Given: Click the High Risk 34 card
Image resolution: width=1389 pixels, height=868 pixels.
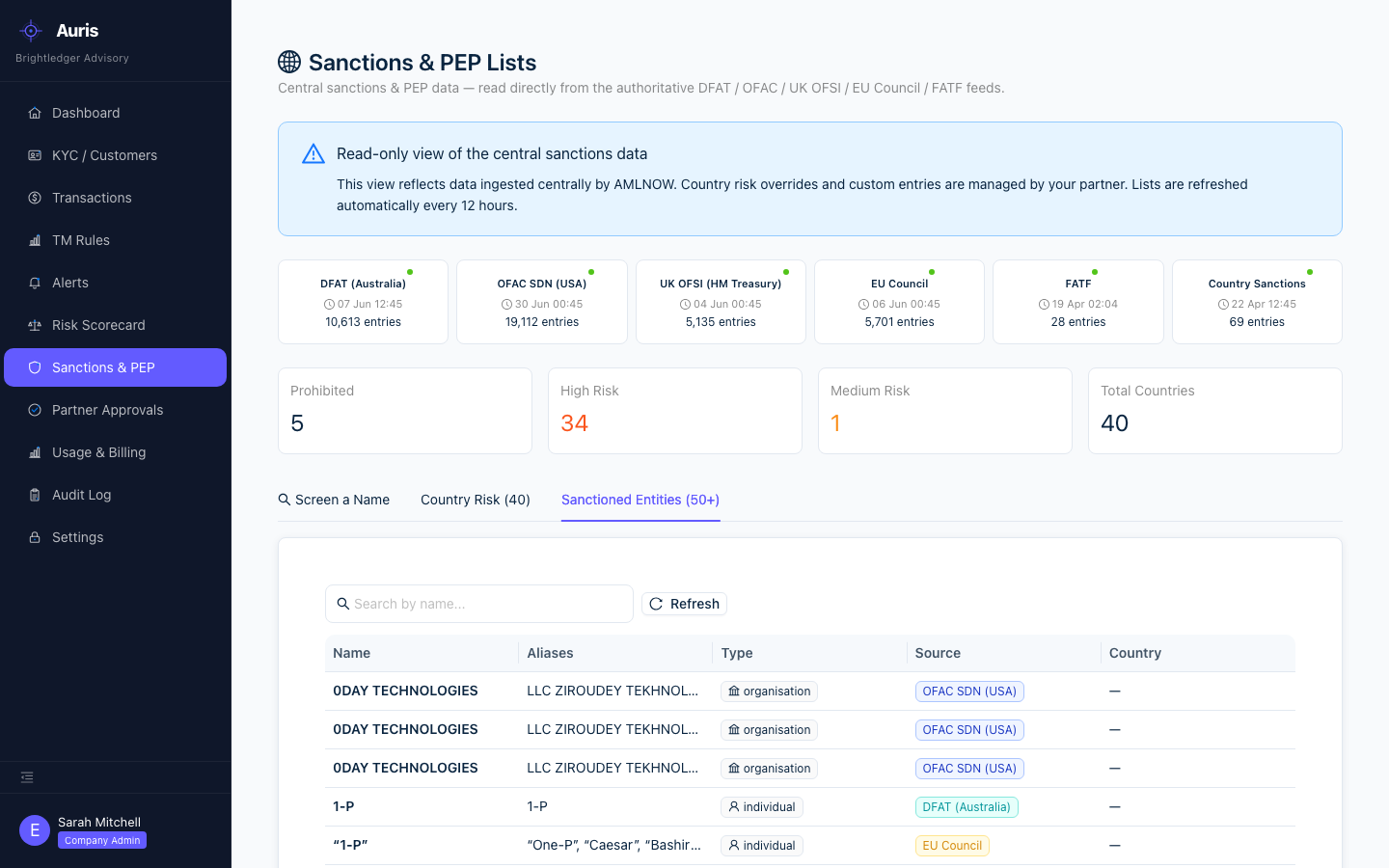Looking at the screenshot, I should 675,411.
